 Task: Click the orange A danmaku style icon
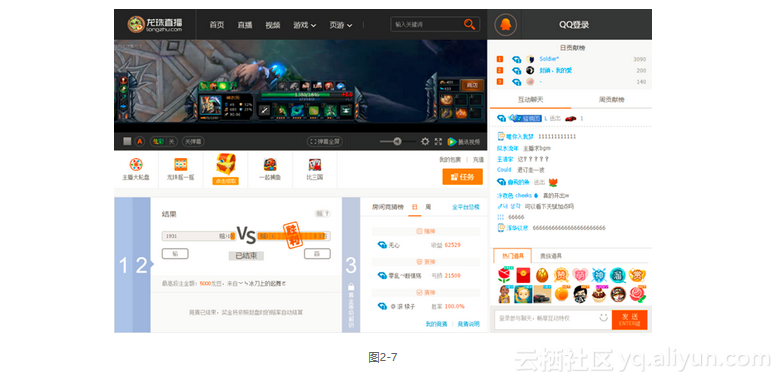(140, 142)
